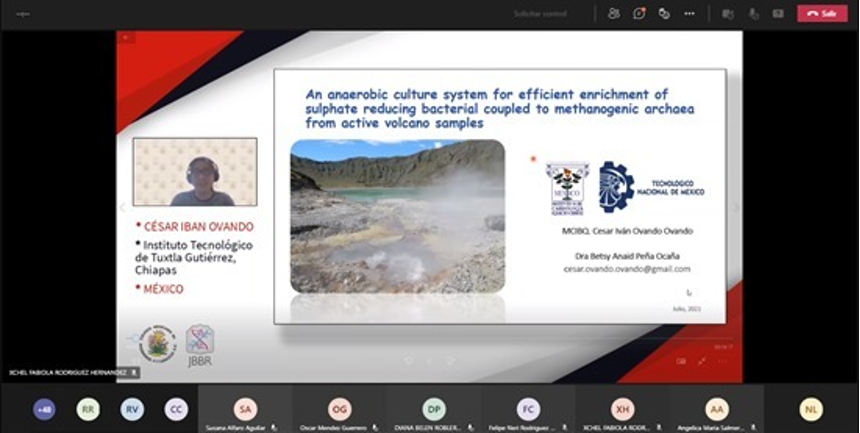The image size is (860, 433).
Task: Select Susana Alfaro Aguilar's SA avatar
Action: point(245,409)
